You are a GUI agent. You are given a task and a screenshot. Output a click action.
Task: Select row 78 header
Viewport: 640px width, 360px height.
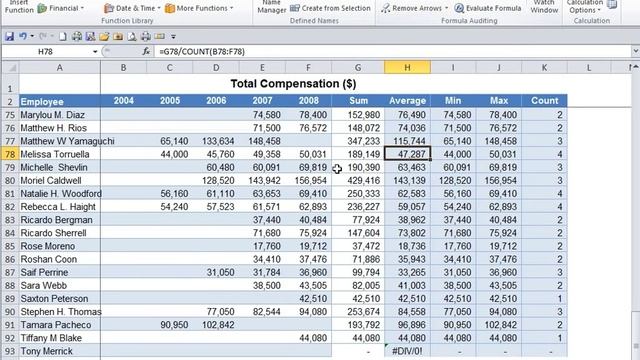[10, 154]
